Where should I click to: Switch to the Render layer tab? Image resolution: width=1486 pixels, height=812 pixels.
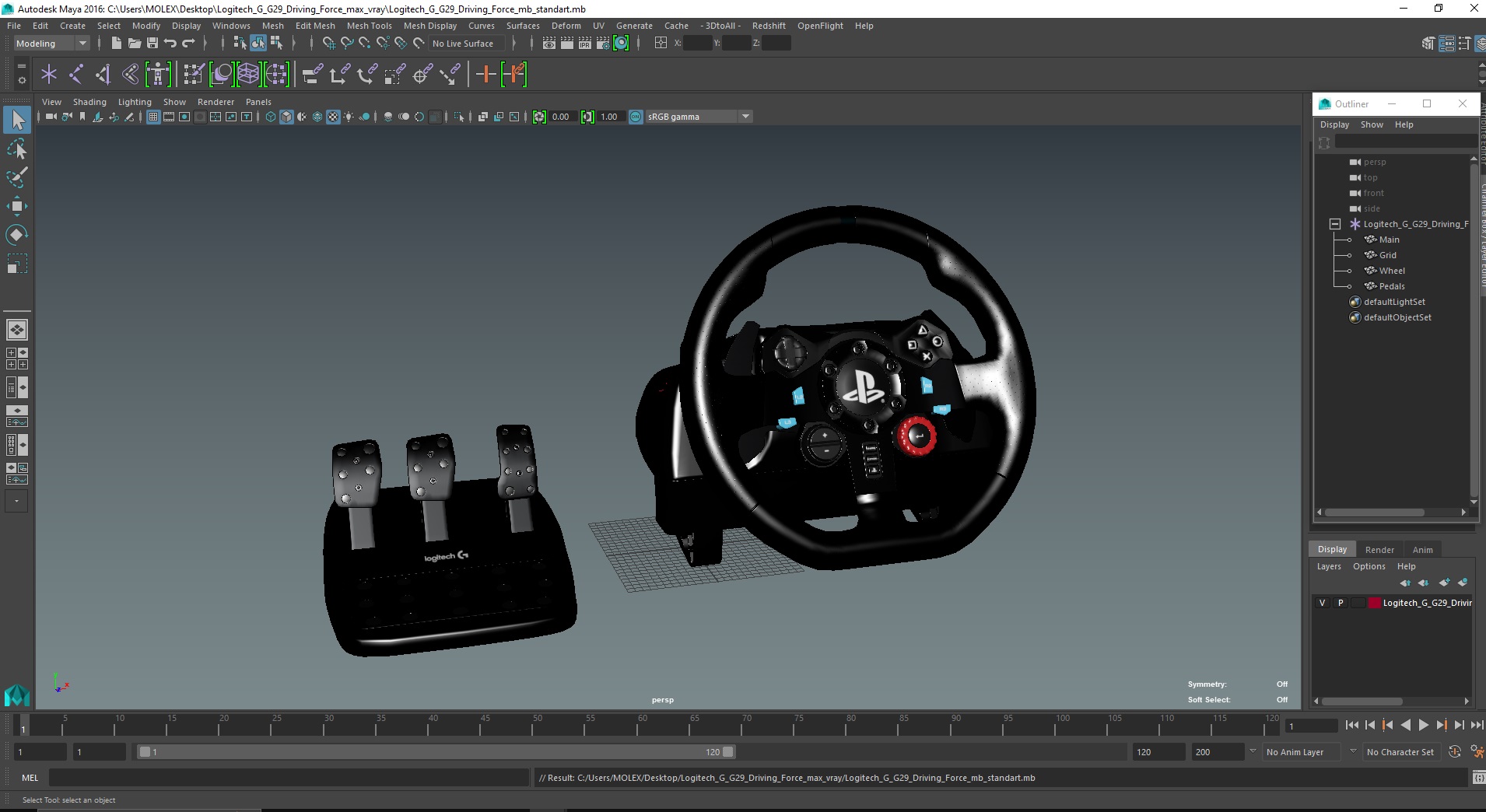pos(1379,549)
